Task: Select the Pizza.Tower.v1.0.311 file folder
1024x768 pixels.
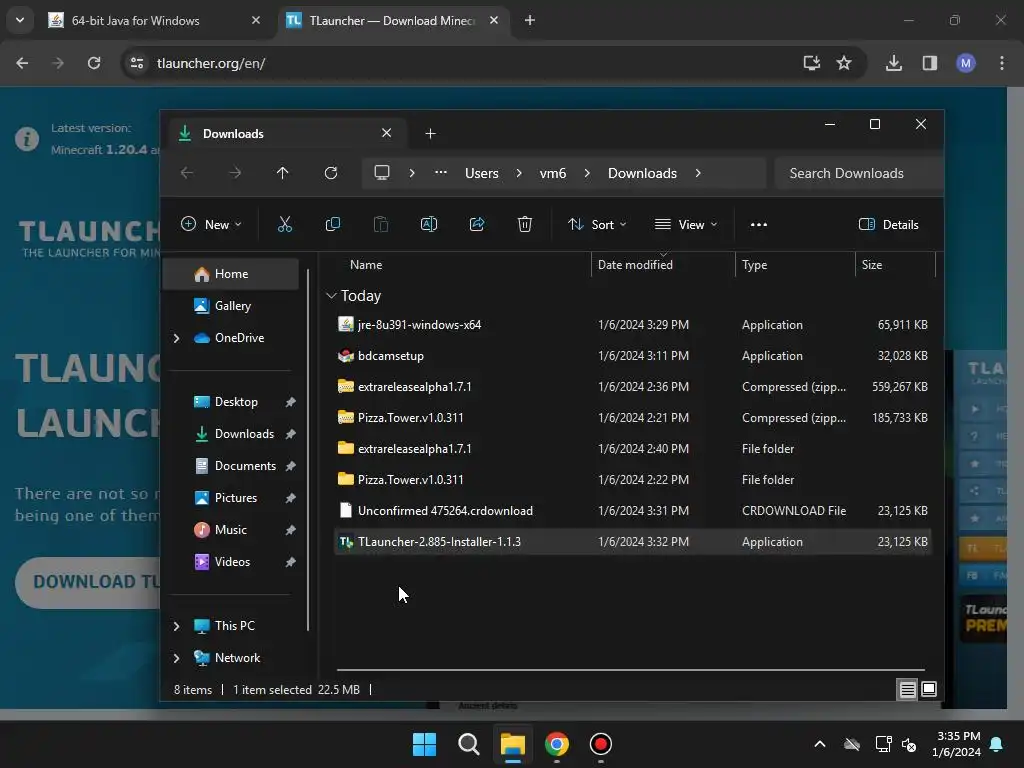Action: point(632,479)
